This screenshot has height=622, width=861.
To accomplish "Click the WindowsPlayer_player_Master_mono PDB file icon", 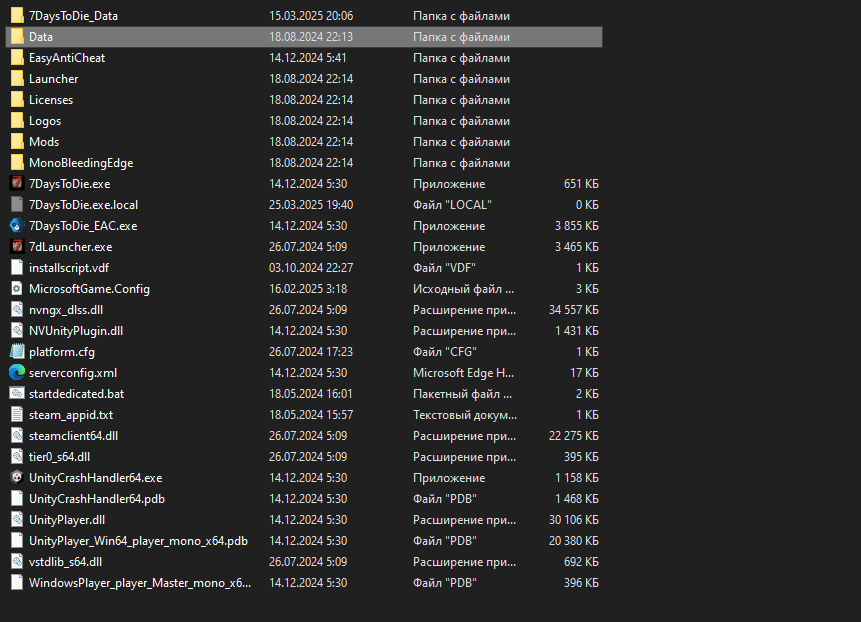I will pos(17,583).
